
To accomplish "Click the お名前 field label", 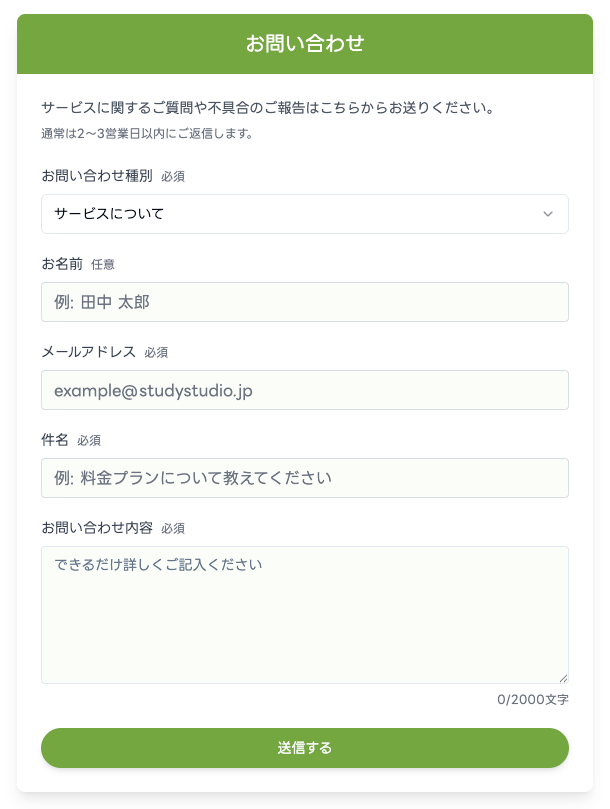I will coord(62,264).
